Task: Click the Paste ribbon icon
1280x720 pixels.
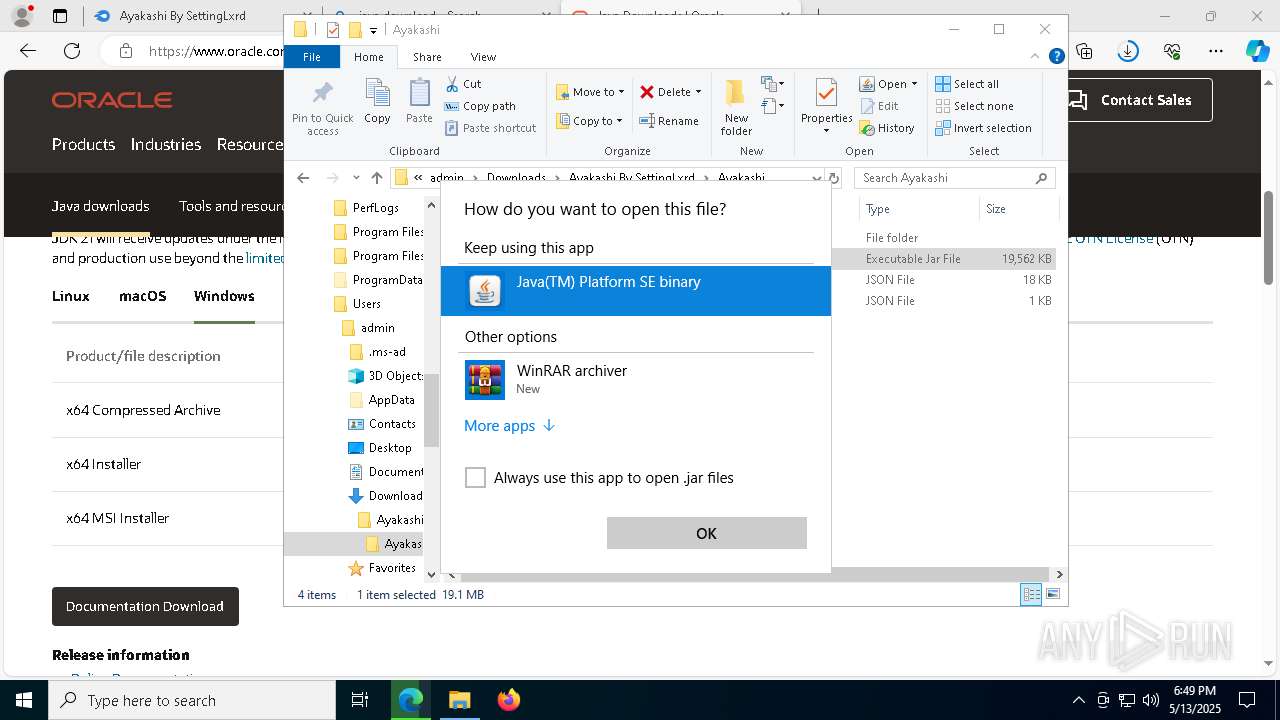Action: point(419,101)
